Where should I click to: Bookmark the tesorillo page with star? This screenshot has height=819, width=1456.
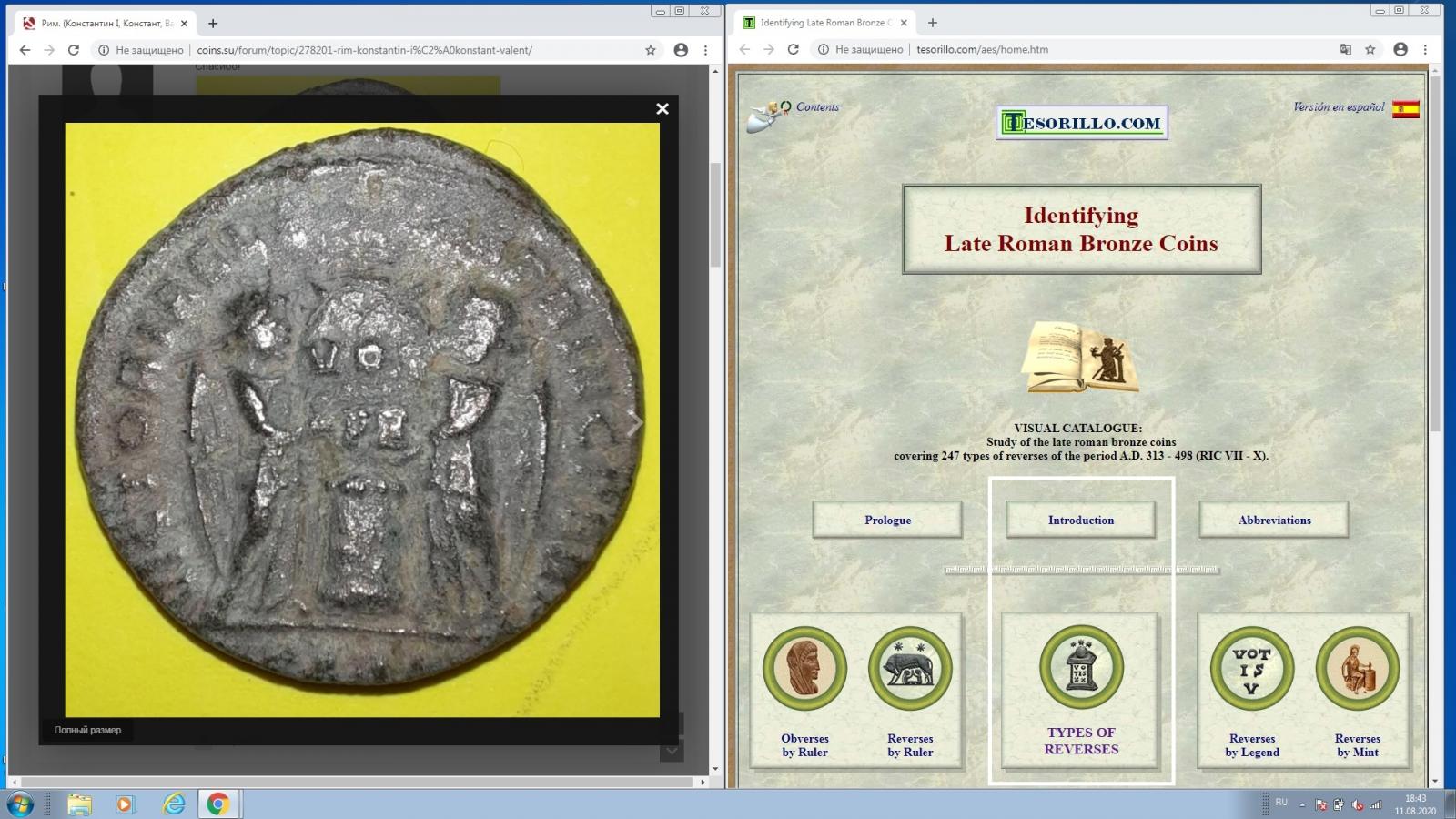click(1370, 50)
